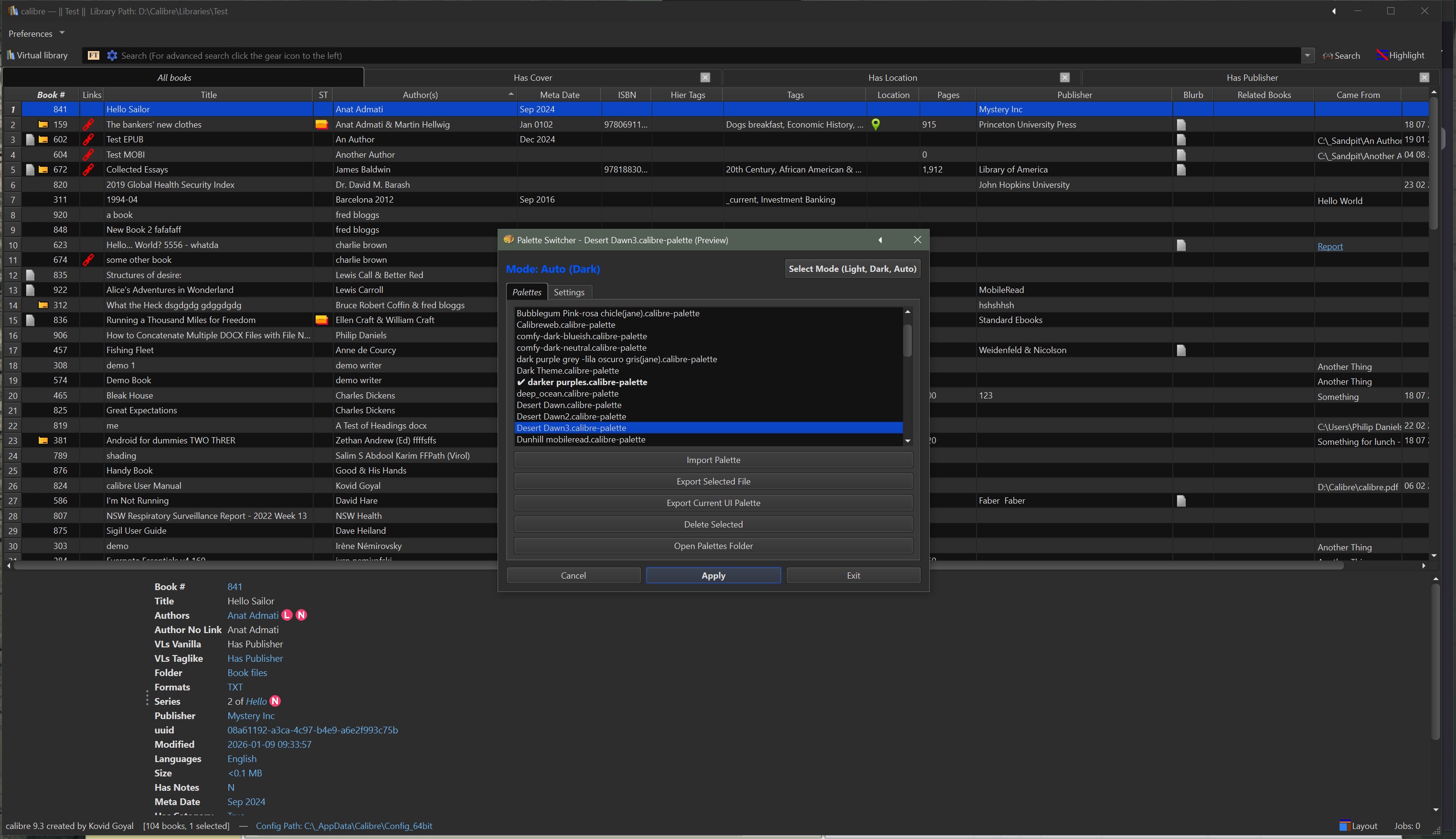
Task: Select deep_ocean.calibre-palette in the list
Action: (x=567, y=394)
